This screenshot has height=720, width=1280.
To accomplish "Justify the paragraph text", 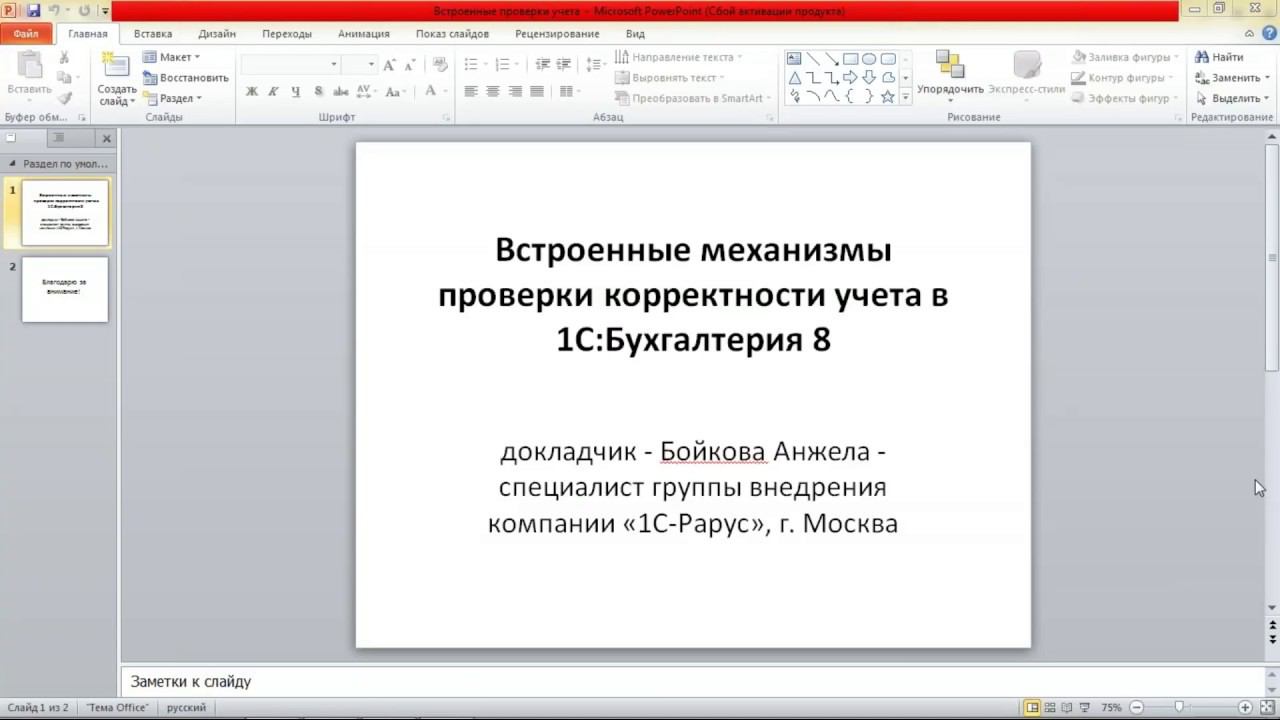I will click(537, 91).
